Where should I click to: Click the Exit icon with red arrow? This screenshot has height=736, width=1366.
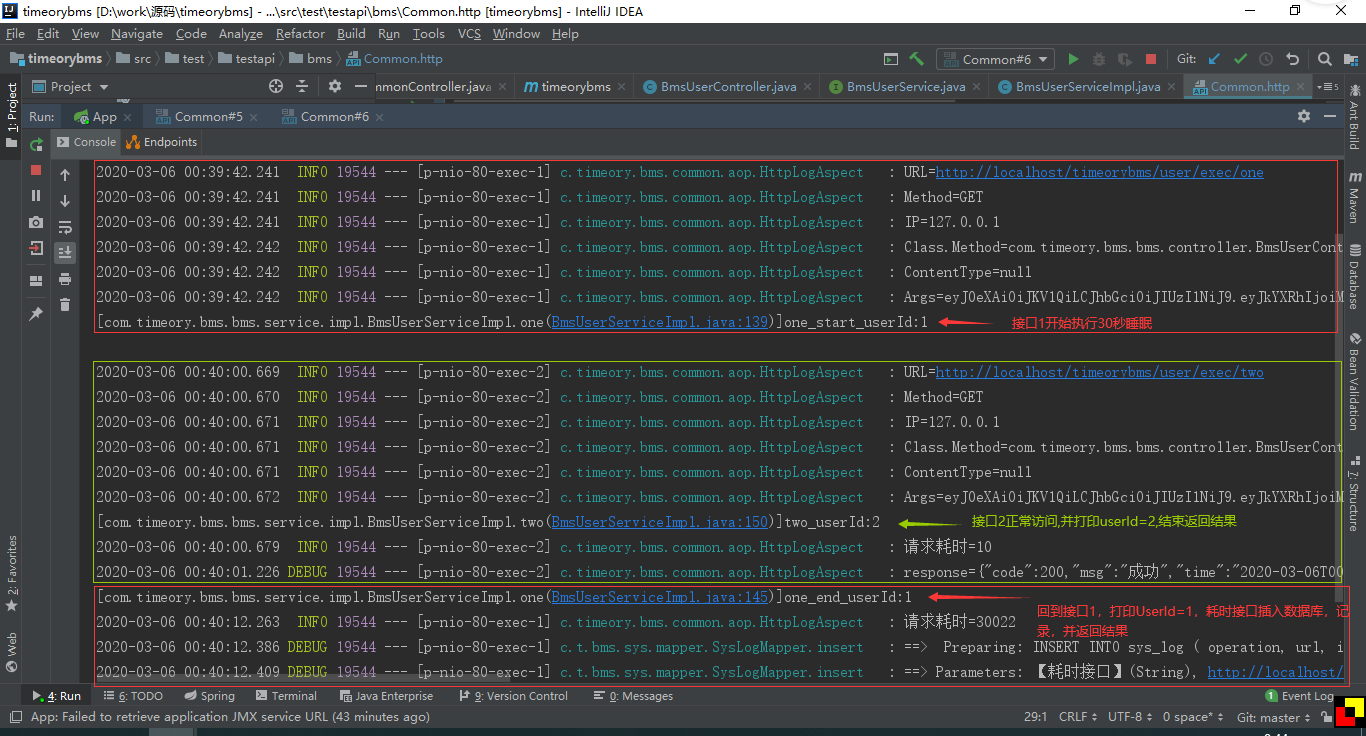click(x=36, y=247)
